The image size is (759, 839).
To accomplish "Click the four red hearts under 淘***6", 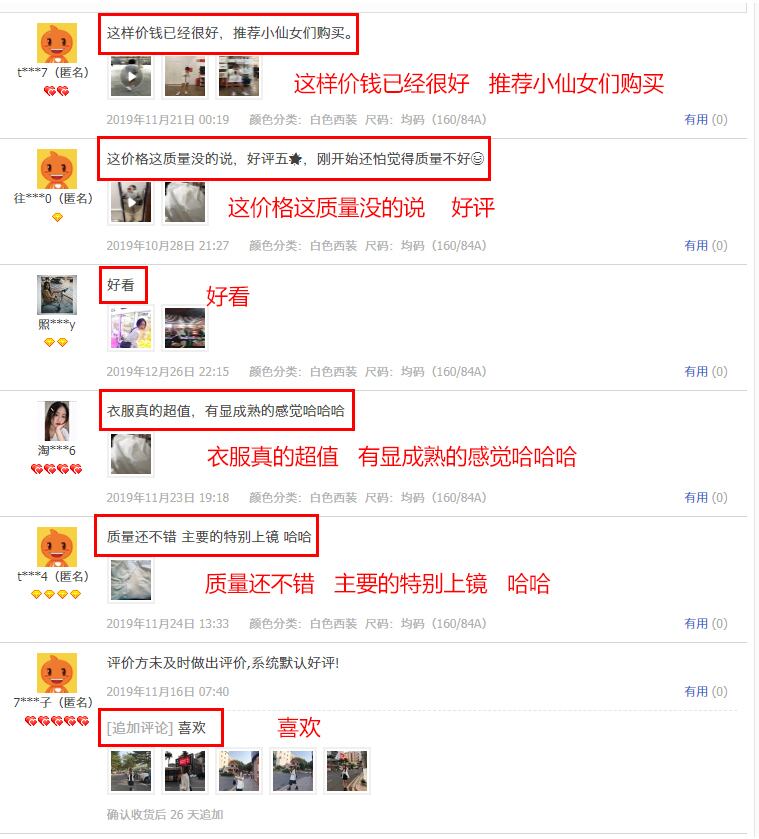I will point(57,469).
